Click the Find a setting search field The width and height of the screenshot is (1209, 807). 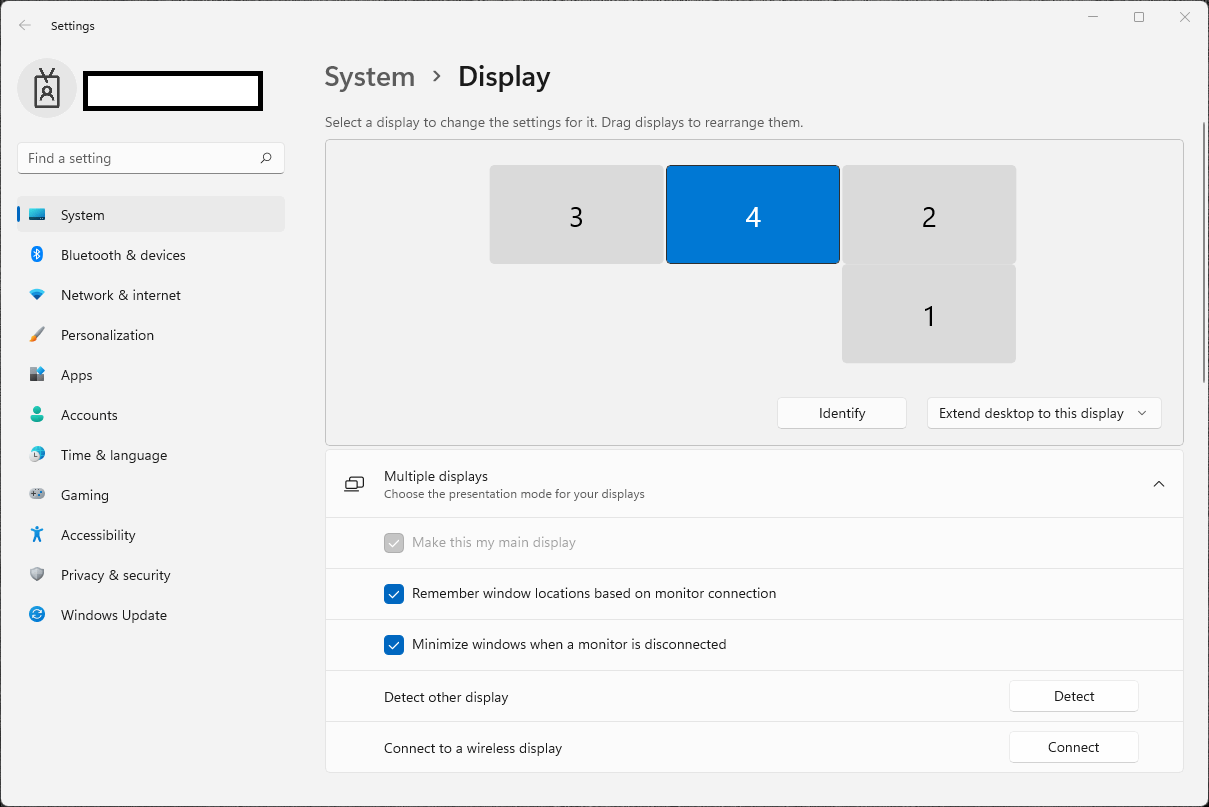pyautogui.click(x=151, y=158)
